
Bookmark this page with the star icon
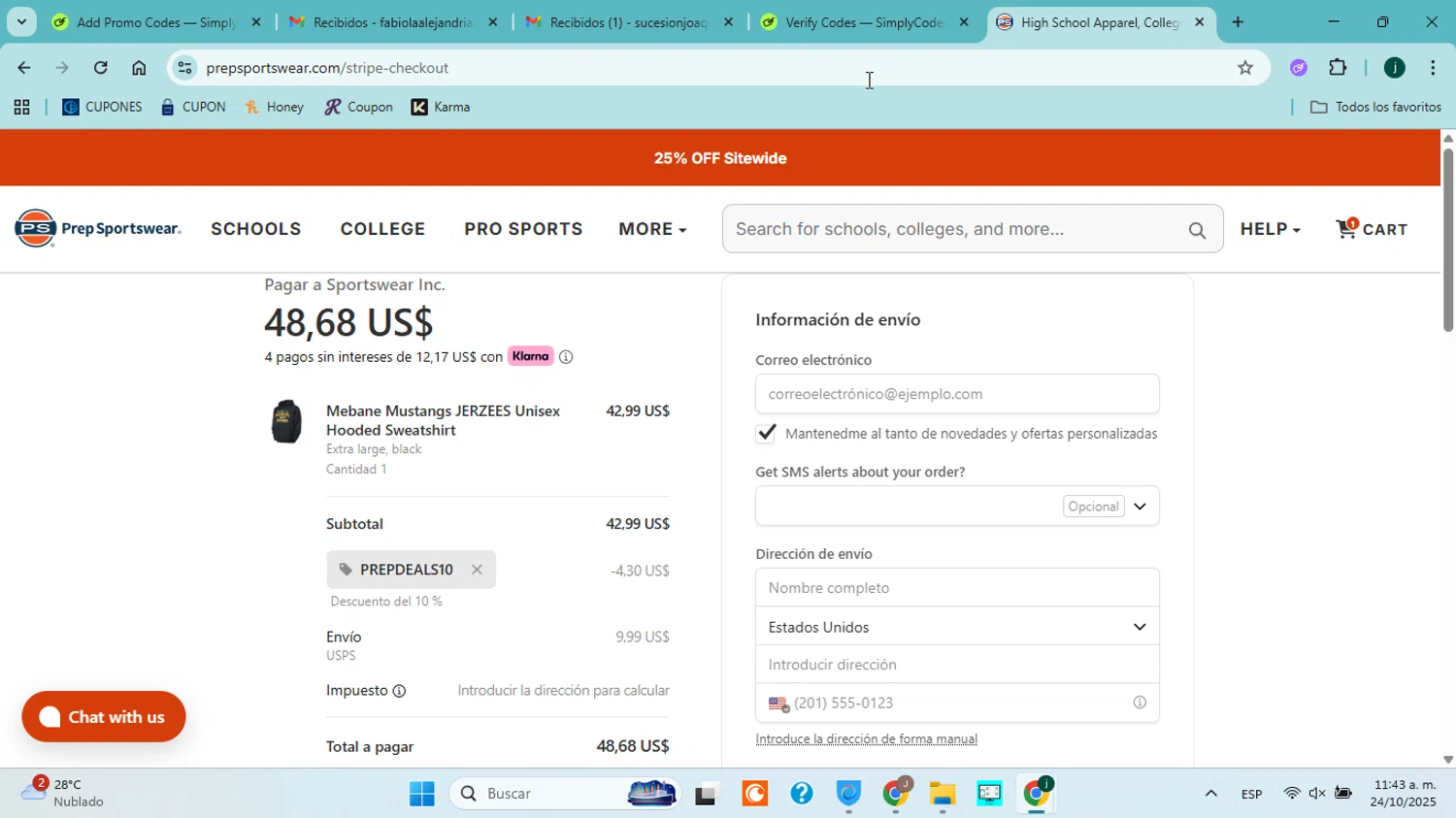click(x=1245, y=68)
